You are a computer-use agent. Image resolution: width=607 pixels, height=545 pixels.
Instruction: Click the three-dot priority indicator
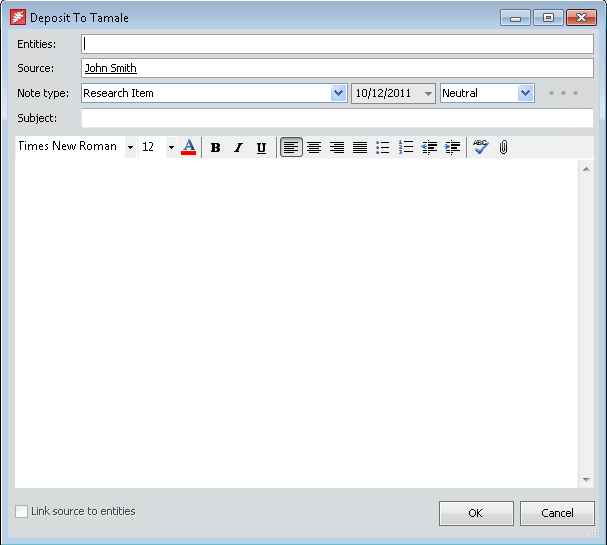pos(563,93)
